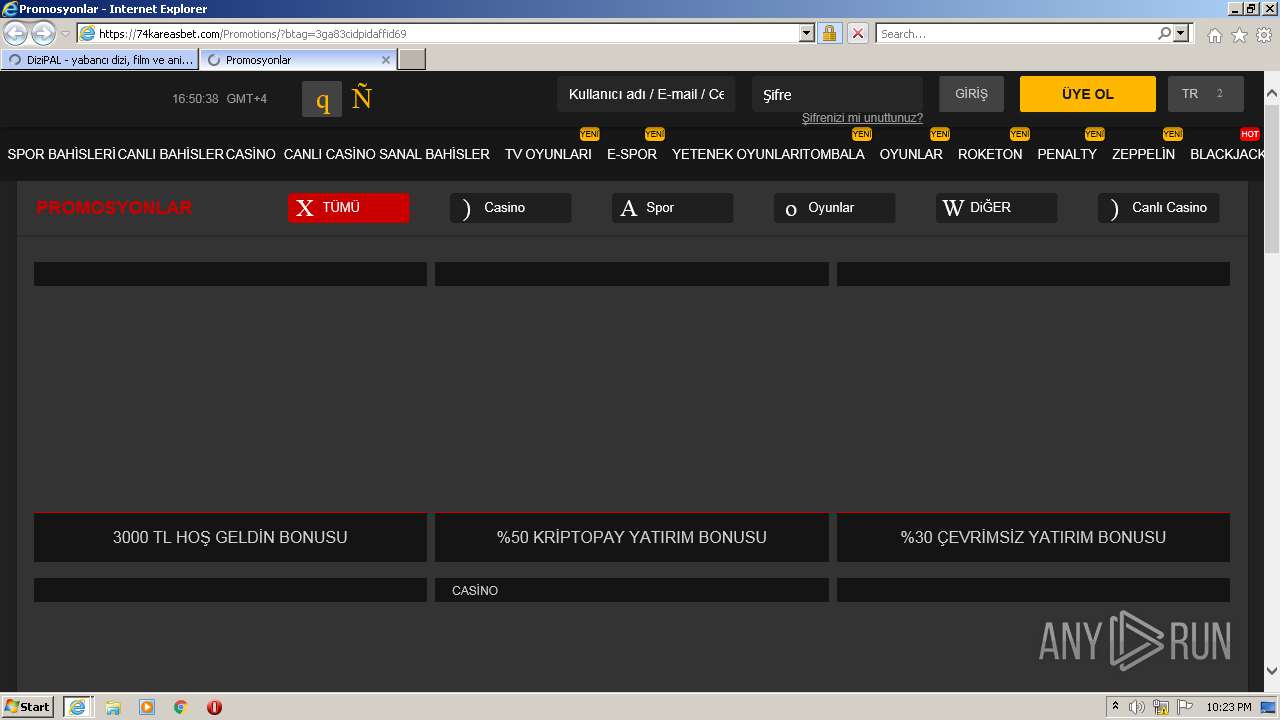Open a new blank browser tab
Image resolution: width=1280 pixels, height=720 pixels.
pos(412,60)
